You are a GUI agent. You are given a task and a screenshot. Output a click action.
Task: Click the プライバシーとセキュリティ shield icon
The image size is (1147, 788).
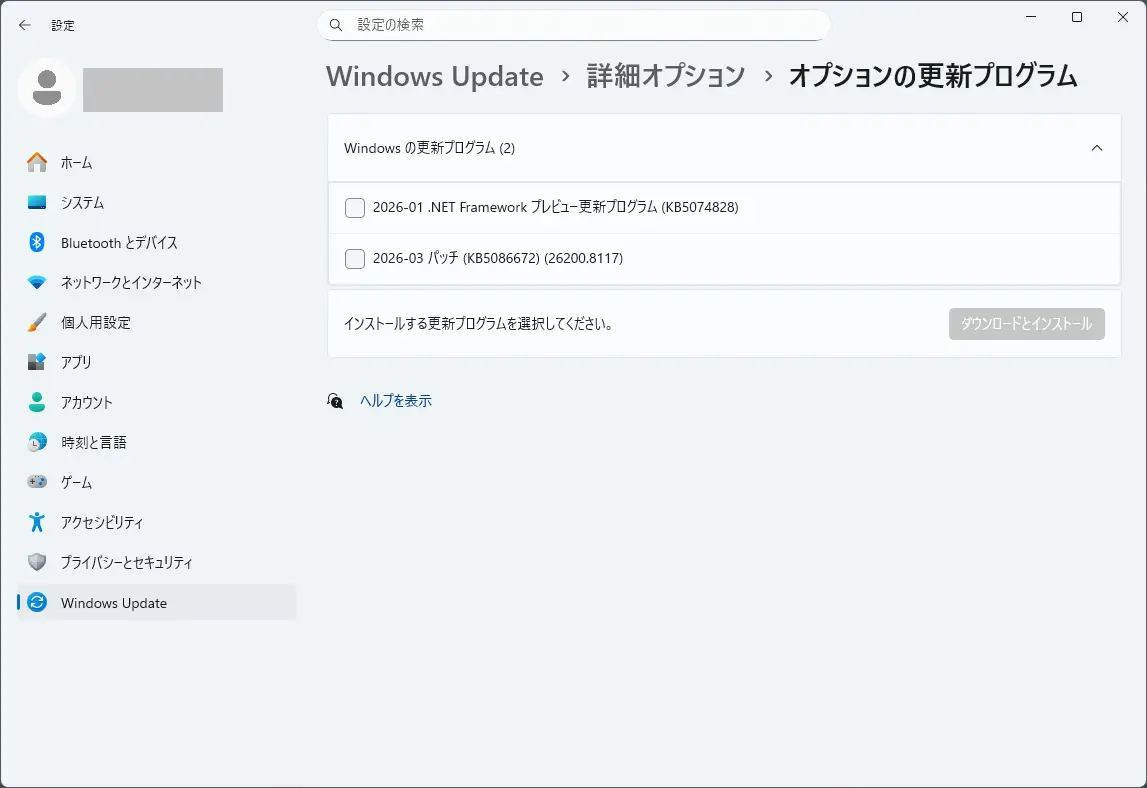(37, 562)
